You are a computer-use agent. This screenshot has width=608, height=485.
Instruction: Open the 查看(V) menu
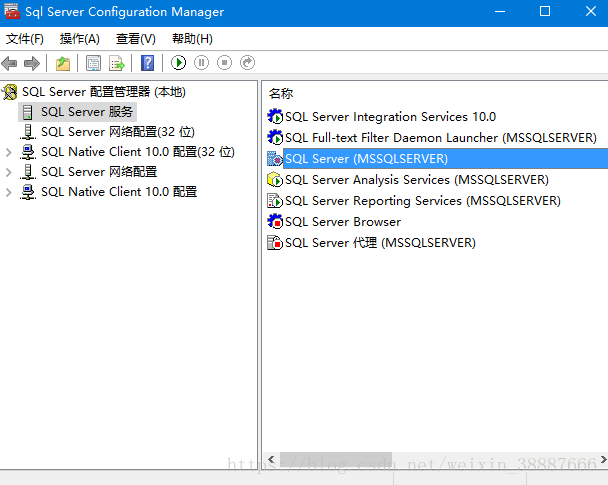[136, 39]
